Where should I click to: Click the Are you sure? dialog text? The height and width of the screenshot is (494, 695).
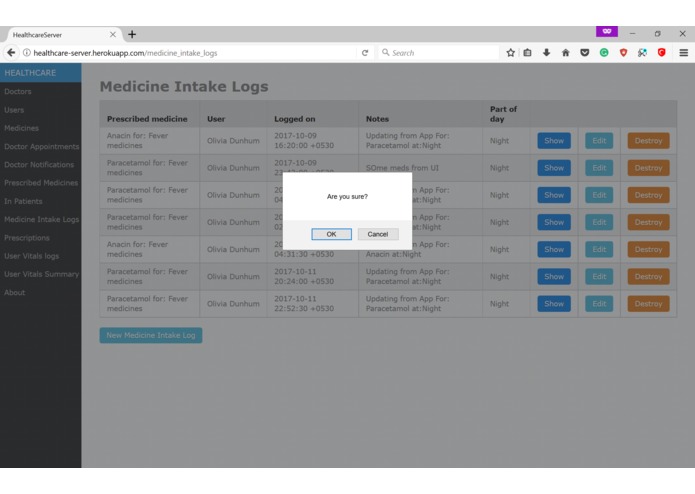[347, 196]
